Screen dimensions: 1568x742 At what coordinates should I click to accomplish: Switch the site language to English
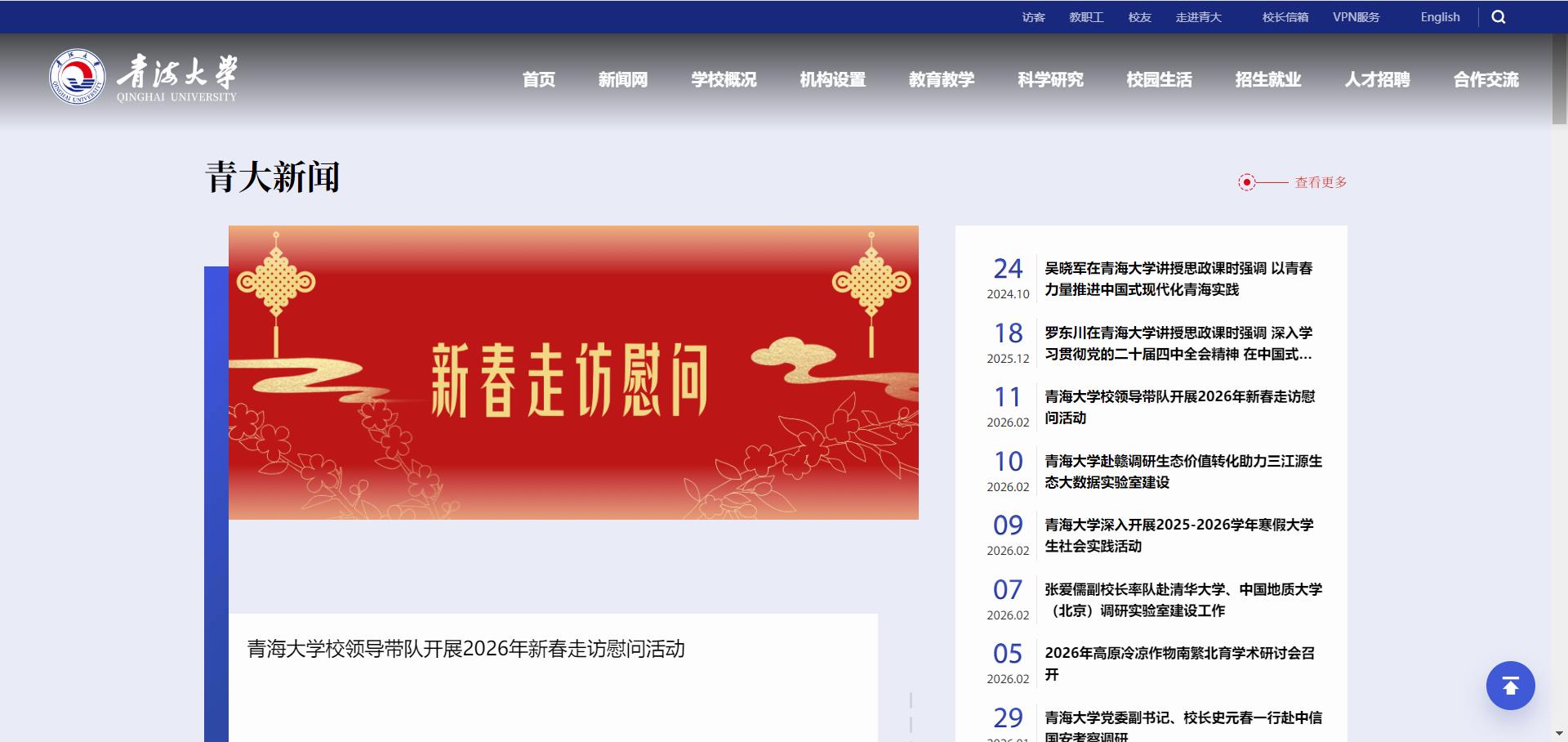pyautogui.click(x=1440, y=16)
